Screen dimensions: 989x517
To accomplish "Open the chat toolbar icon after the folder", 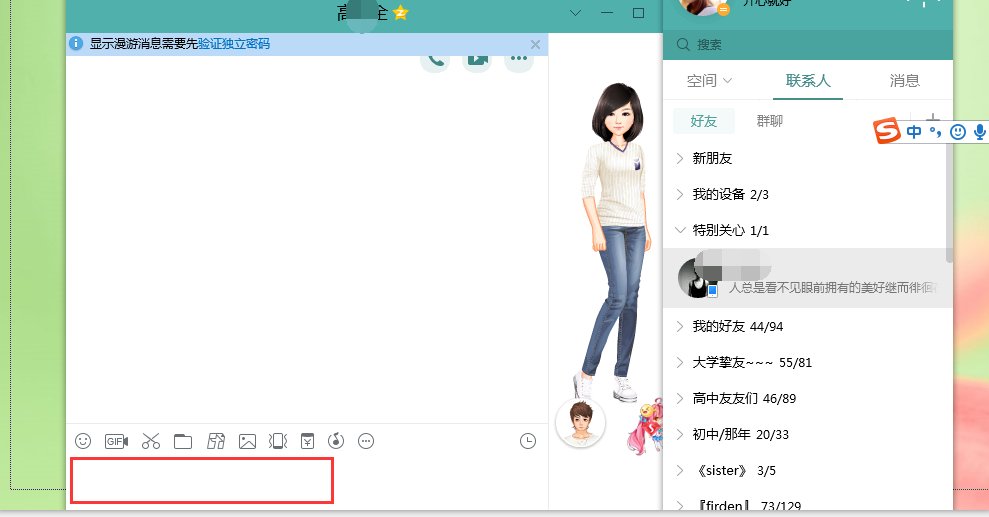I will click(x=216, y=441).
